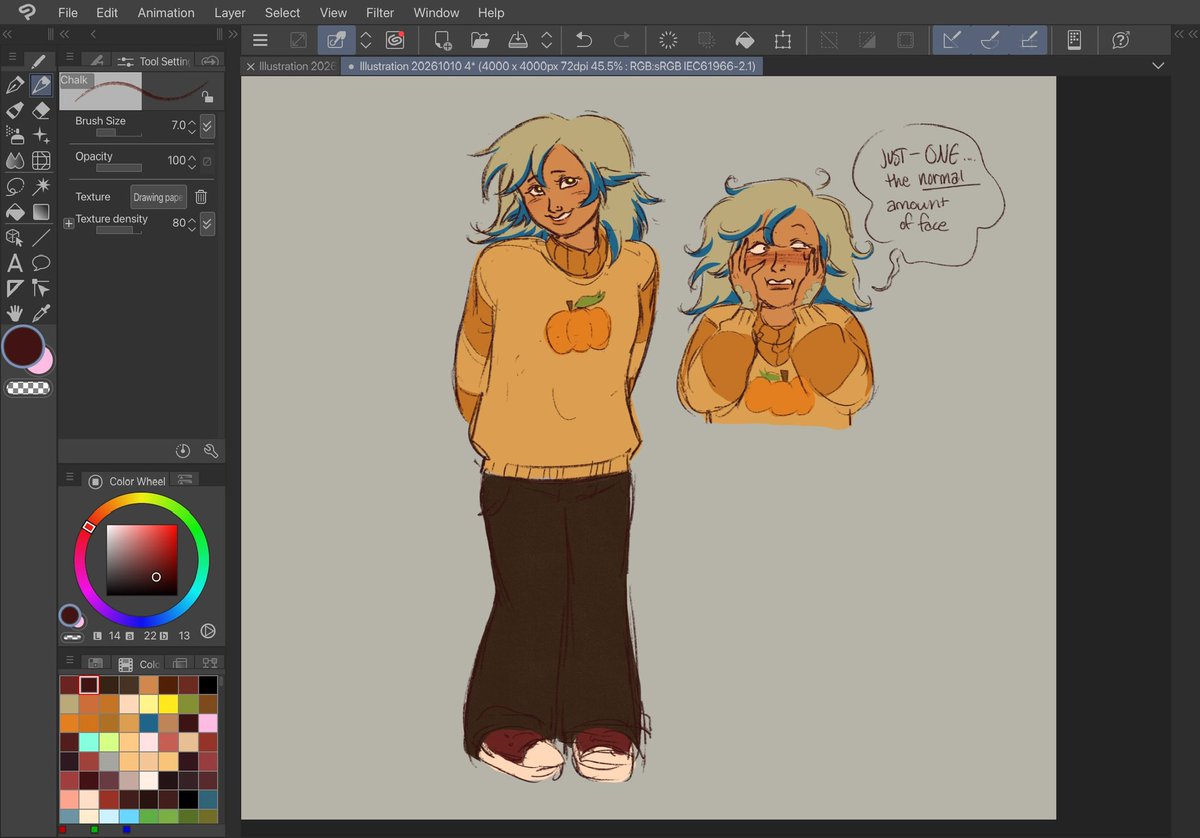
Task: Toggle snap to ruler
Action: (x=952, y=40)
